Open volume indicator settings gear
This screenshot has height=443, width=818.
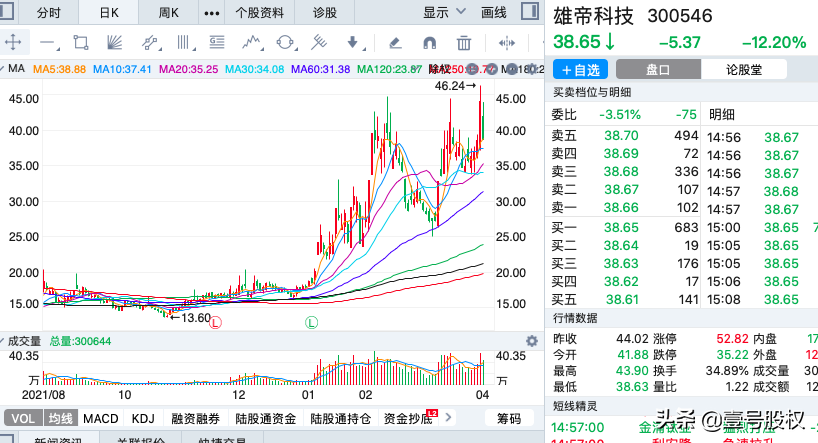[532, 341]
